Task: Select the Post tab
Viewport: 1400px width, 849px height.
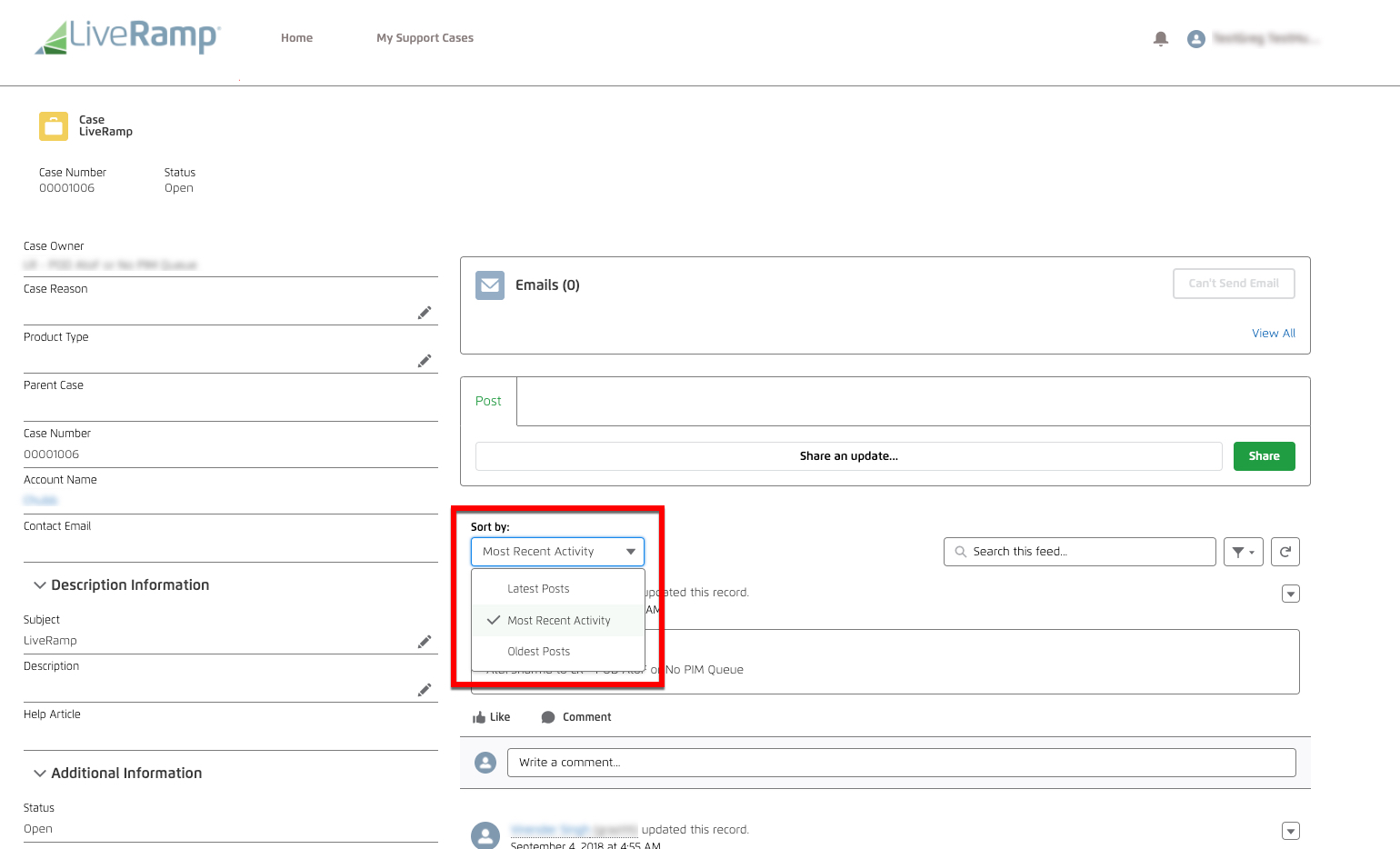Action: (488, 401)
